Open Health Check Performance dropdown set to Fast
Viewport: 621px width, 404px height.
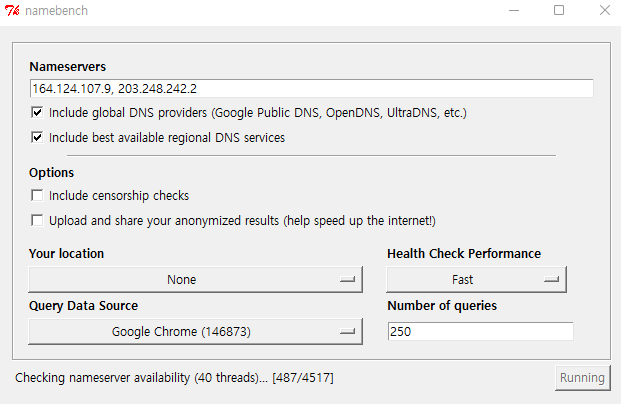[x=476, y=280]
